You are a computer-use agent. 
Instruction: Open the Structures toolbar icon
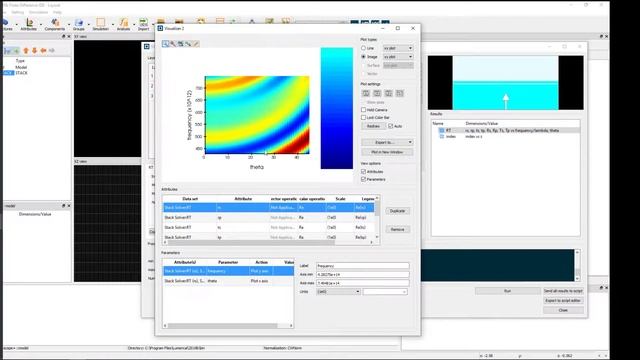point(6,24)
